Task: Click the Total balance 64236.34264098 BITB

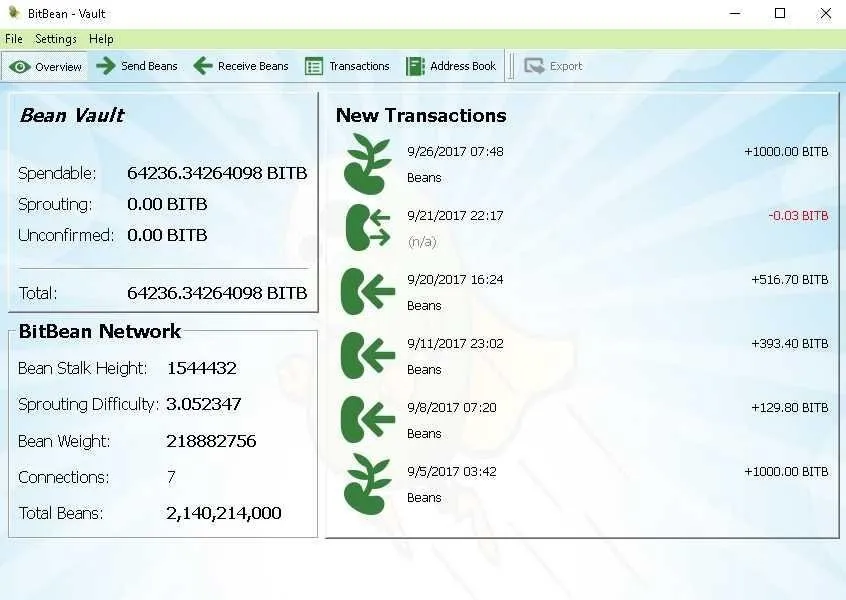Action: (217, 293)
